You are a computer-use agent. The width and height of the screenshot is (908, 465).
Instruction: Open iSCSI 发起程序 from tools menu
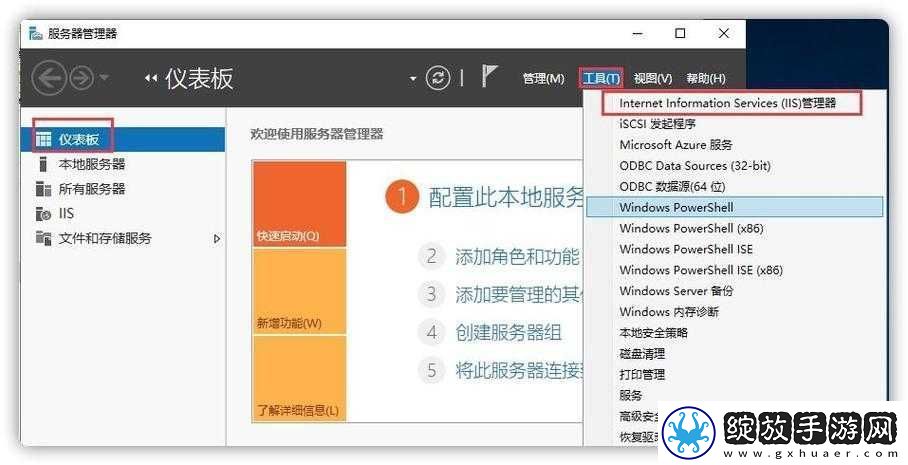[x=657, y=124]
